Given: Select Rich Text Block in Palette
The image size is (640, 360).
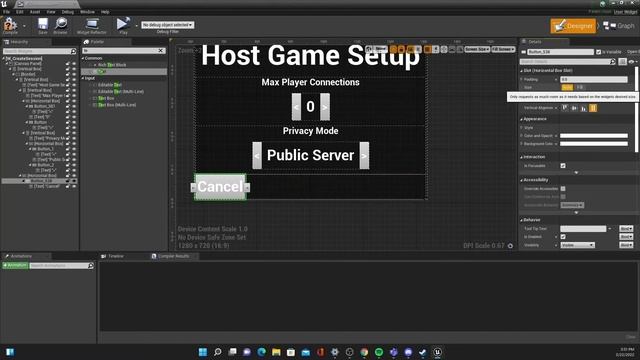Looking at the screenshot, I should [112, 65].
